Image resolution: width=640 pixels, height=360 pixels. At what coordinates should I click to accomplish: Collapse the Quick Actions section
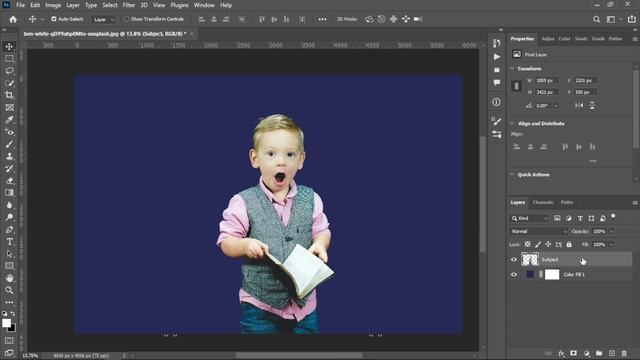pyautogui.click(x=512, y=175)
